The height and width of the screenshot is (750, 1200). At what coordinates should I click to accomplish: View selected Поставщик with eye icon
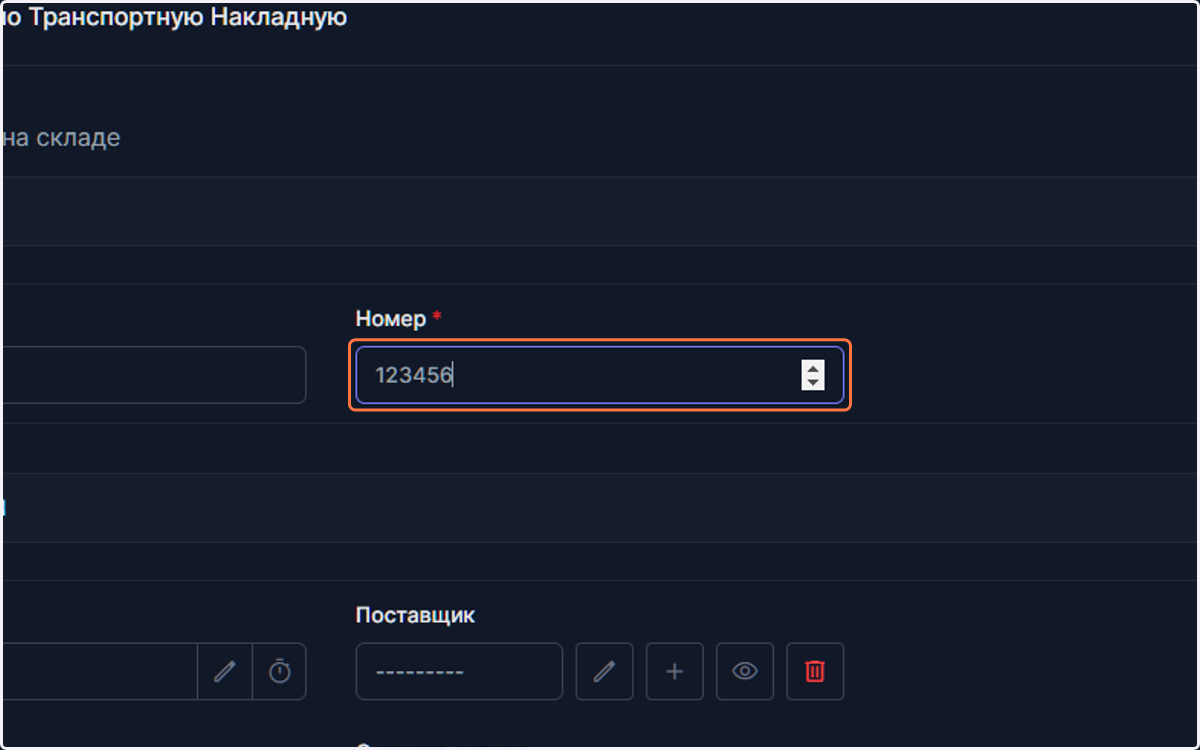tap(745, 671)
